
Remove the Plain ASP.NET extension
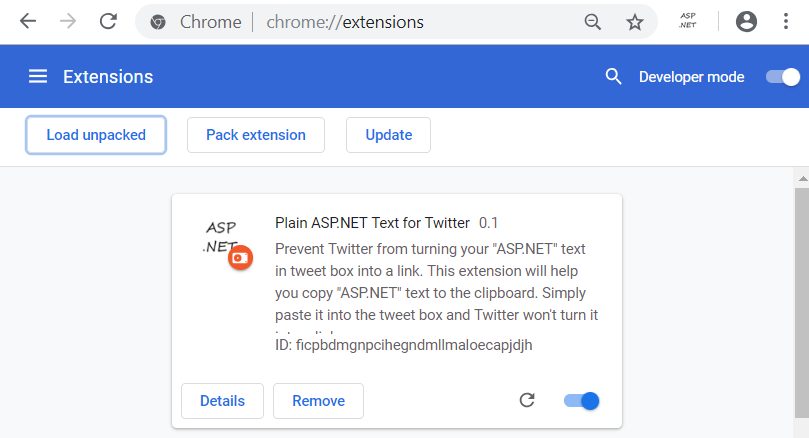318,401
